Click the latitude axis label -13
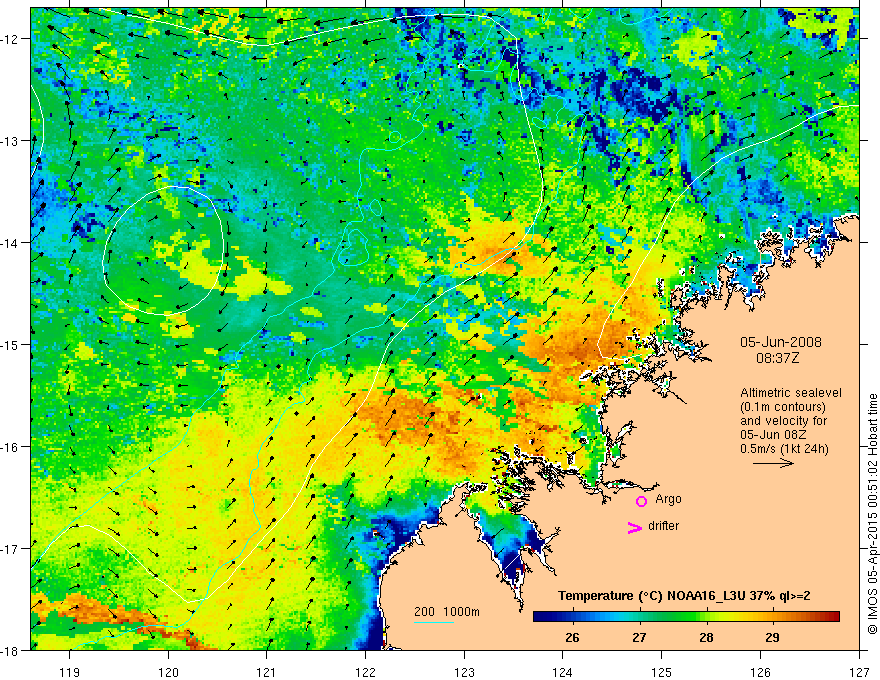This screenshot has height=680, width=880. click(x=11, y=141)
